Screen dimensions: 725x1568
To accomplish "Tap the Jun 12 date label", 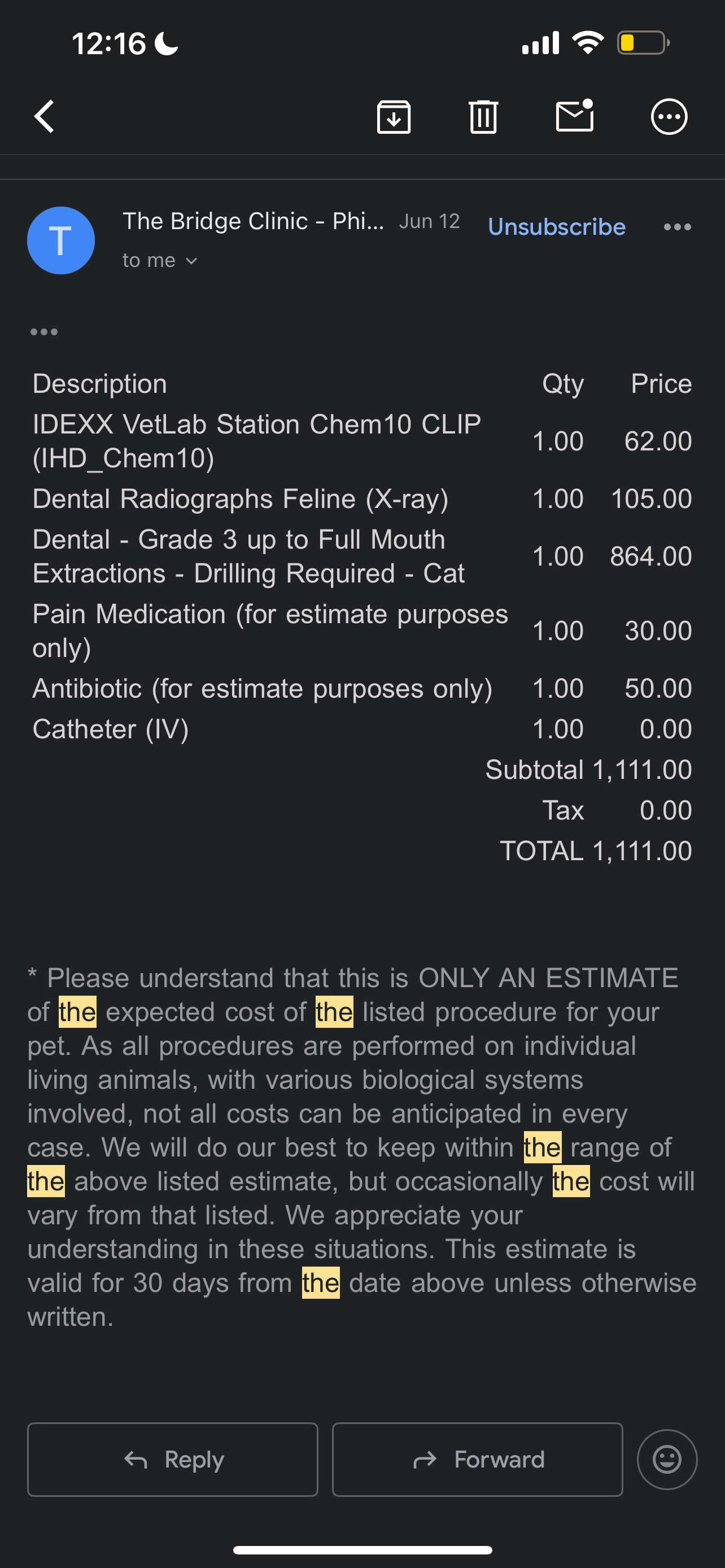I will pyautogui.click(x=429, y=221).
